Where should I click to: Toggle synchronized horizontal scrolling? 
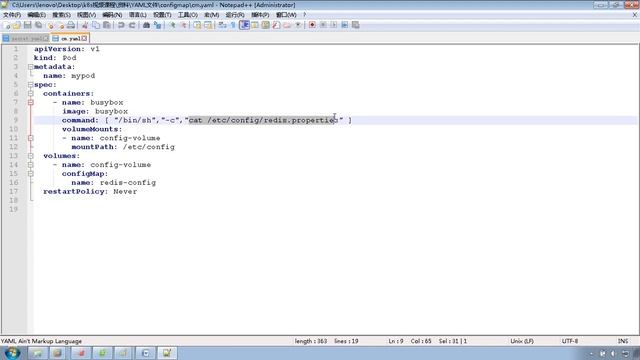(208, 25)
